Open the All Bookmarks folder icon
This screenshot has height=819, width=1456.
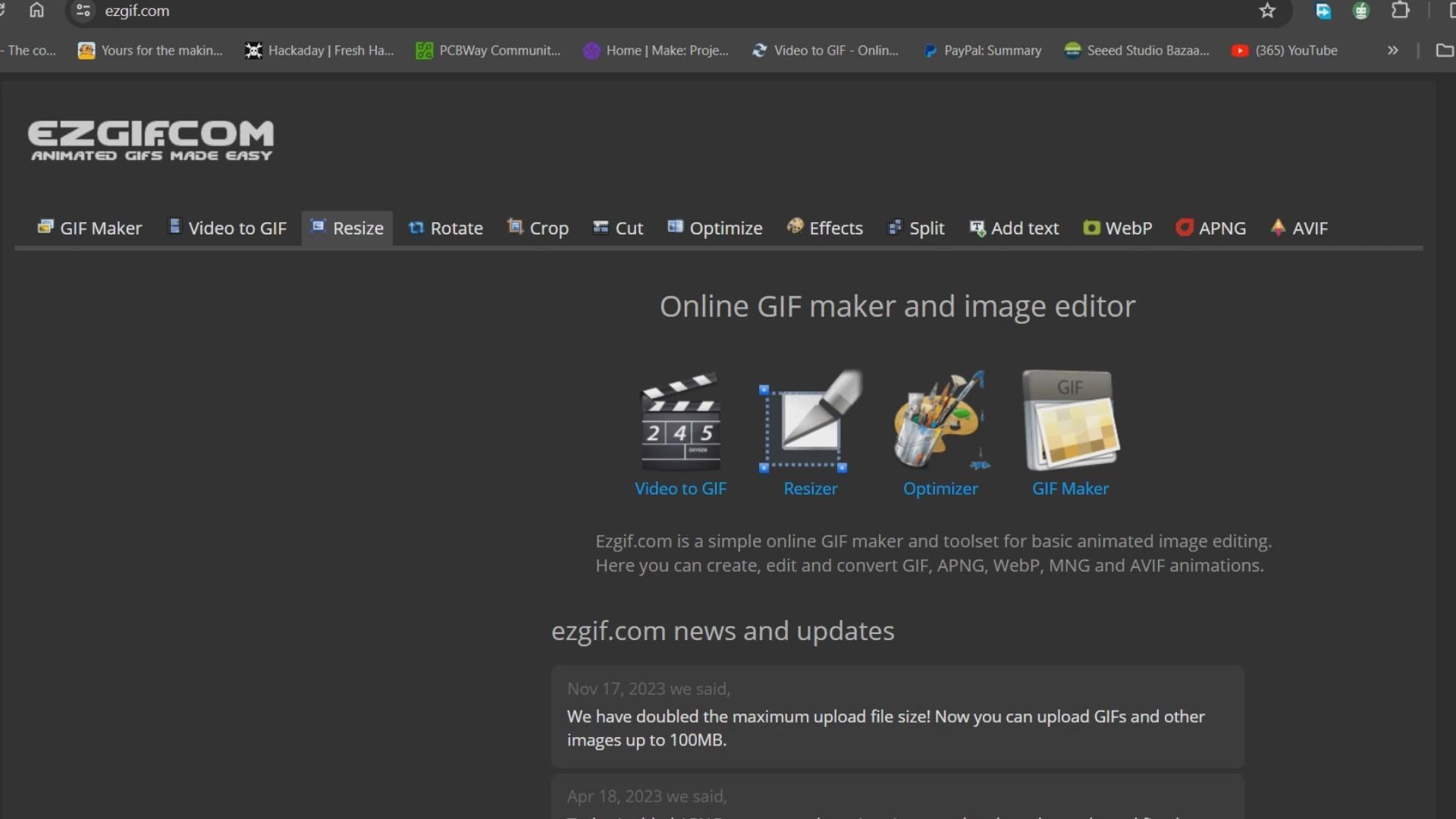[x=1445, y=51]
